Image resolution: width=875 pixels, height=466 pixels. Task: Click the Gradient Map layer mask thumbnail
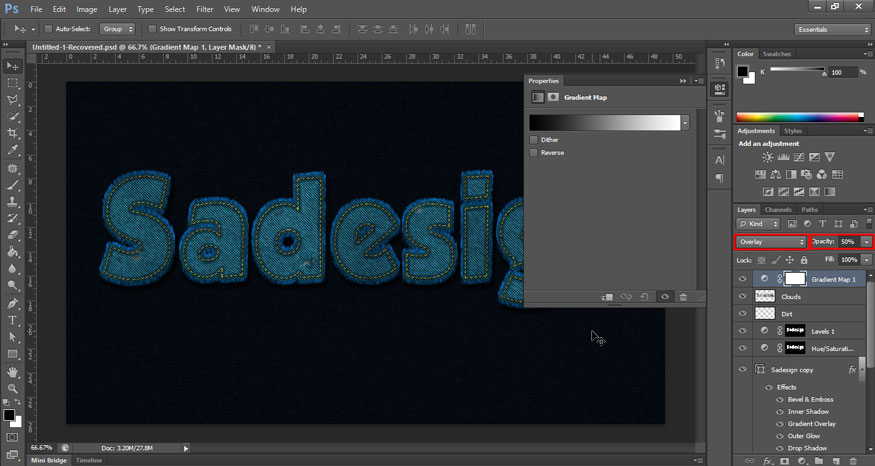point(795,279)
